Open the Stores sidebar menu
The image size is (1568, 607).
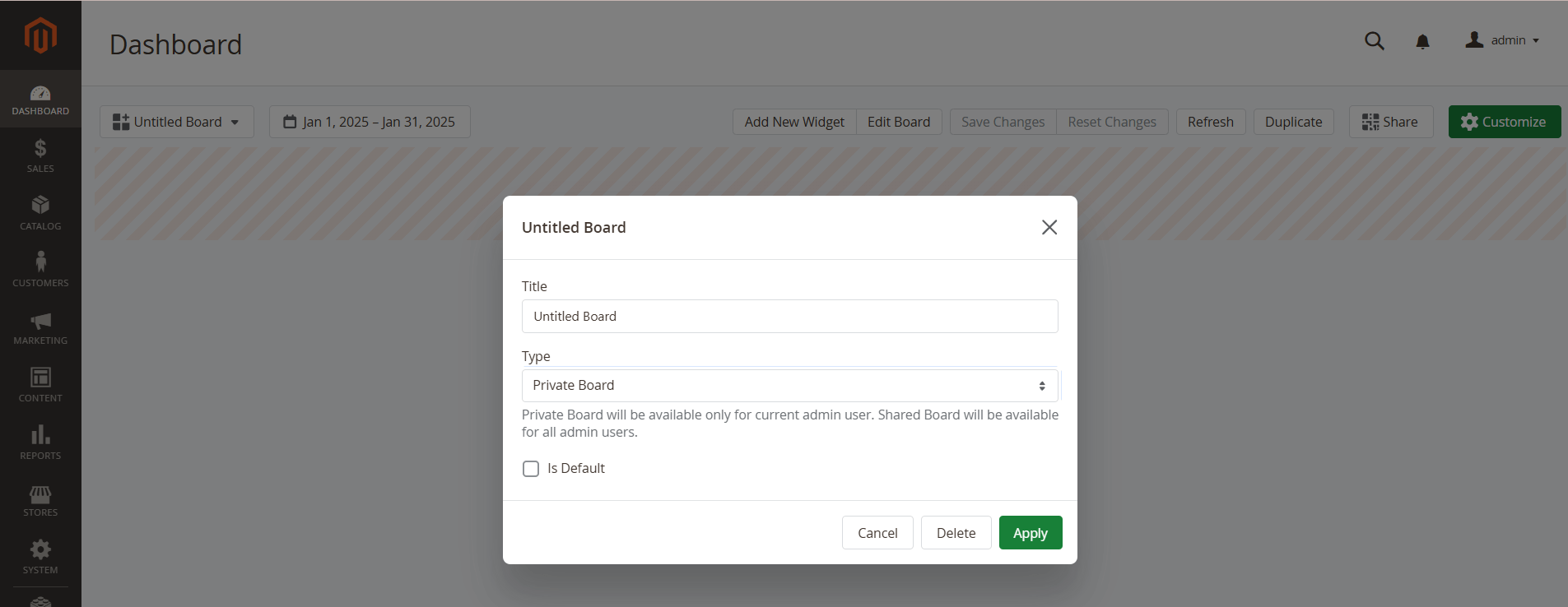[x=40, y=500]
